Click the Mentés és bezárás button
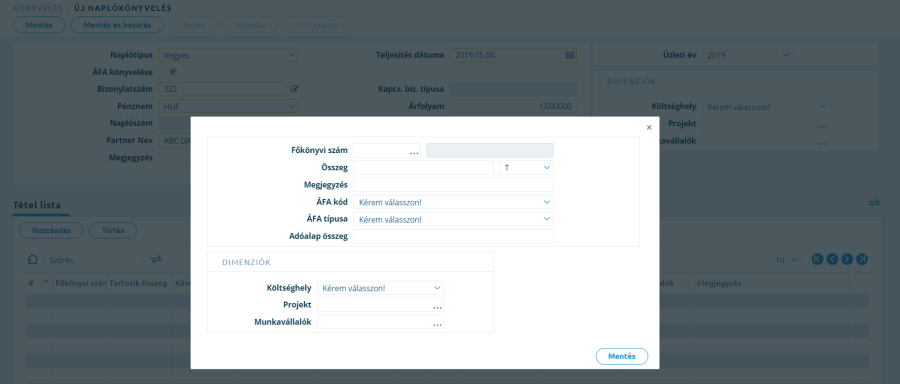The image size is (900, 384). (117, 25)
